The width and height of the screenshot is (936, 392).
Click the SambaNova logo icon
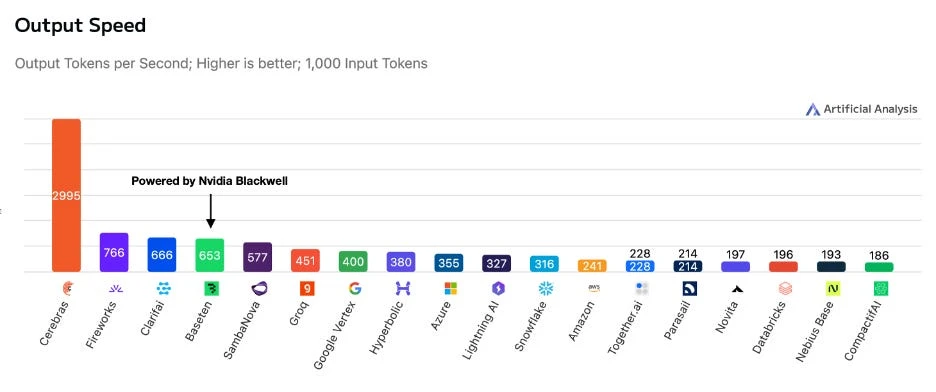[260, 289]
